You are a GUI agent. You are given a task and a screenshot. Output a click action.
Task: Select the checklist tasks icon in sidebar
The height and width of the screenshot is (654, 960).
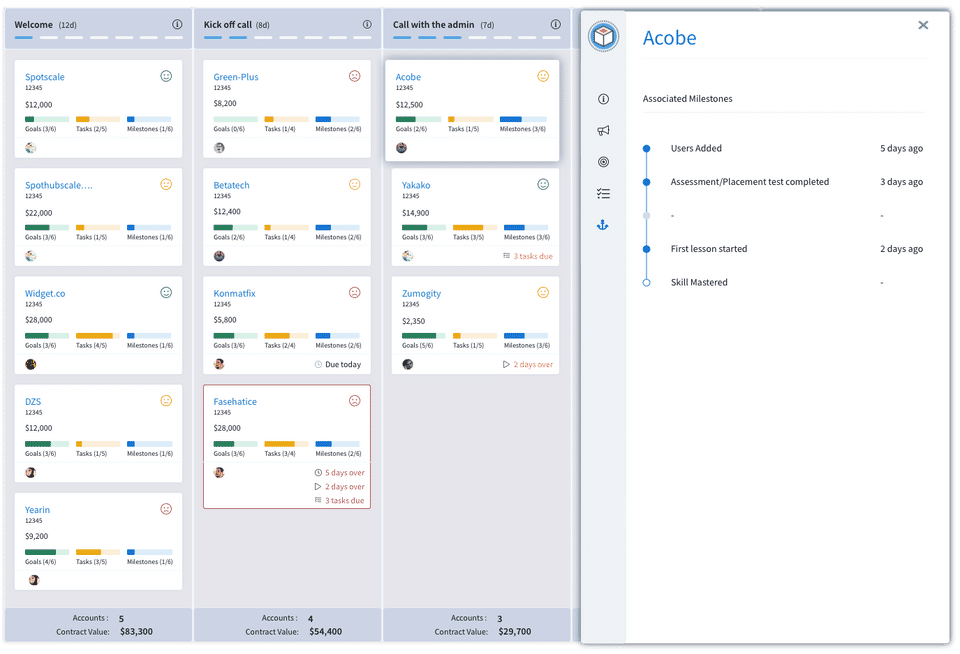(x=603, y=194)
